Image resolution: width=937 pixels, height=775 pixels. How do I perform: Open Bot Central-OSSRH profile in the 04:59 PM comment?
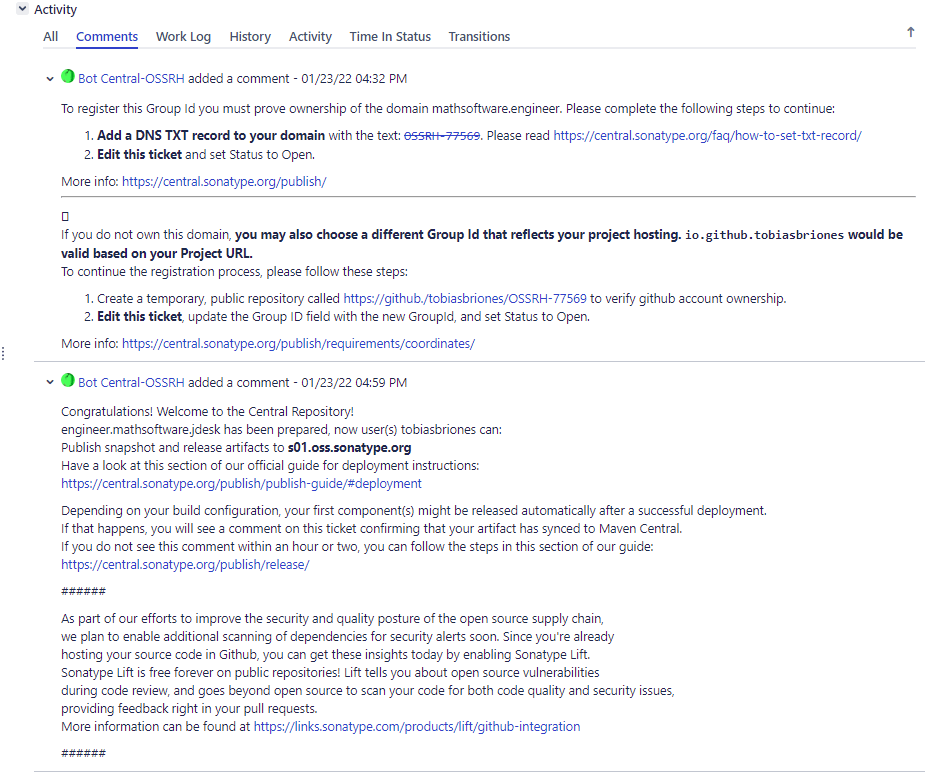[131, 382]
